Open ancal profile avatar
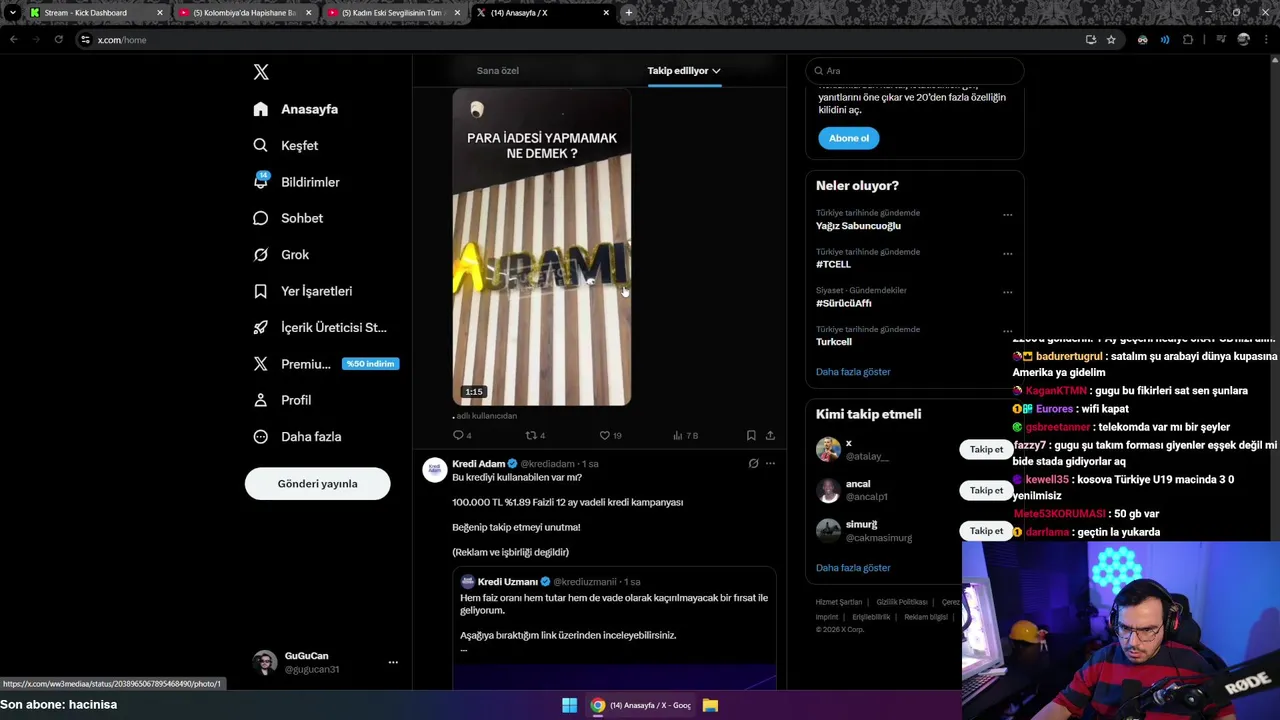The width and height of the screenshot is (1280, 720). (x=828, y=490)
